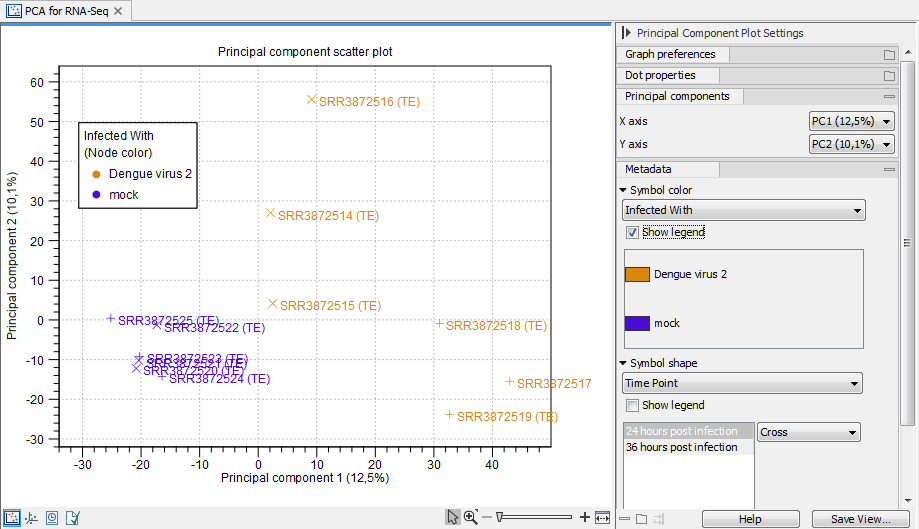
Task: Open the X axis PC1 dropdown
Action: point(851,121)
